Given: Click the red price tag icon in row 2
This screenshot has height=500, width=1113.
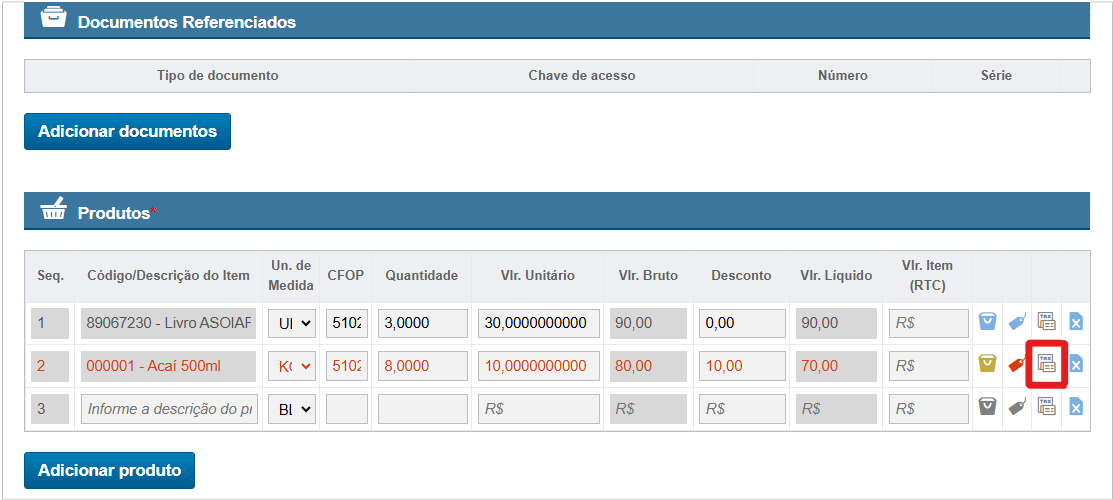Looking at the screenshot, I should (1017, 365).
